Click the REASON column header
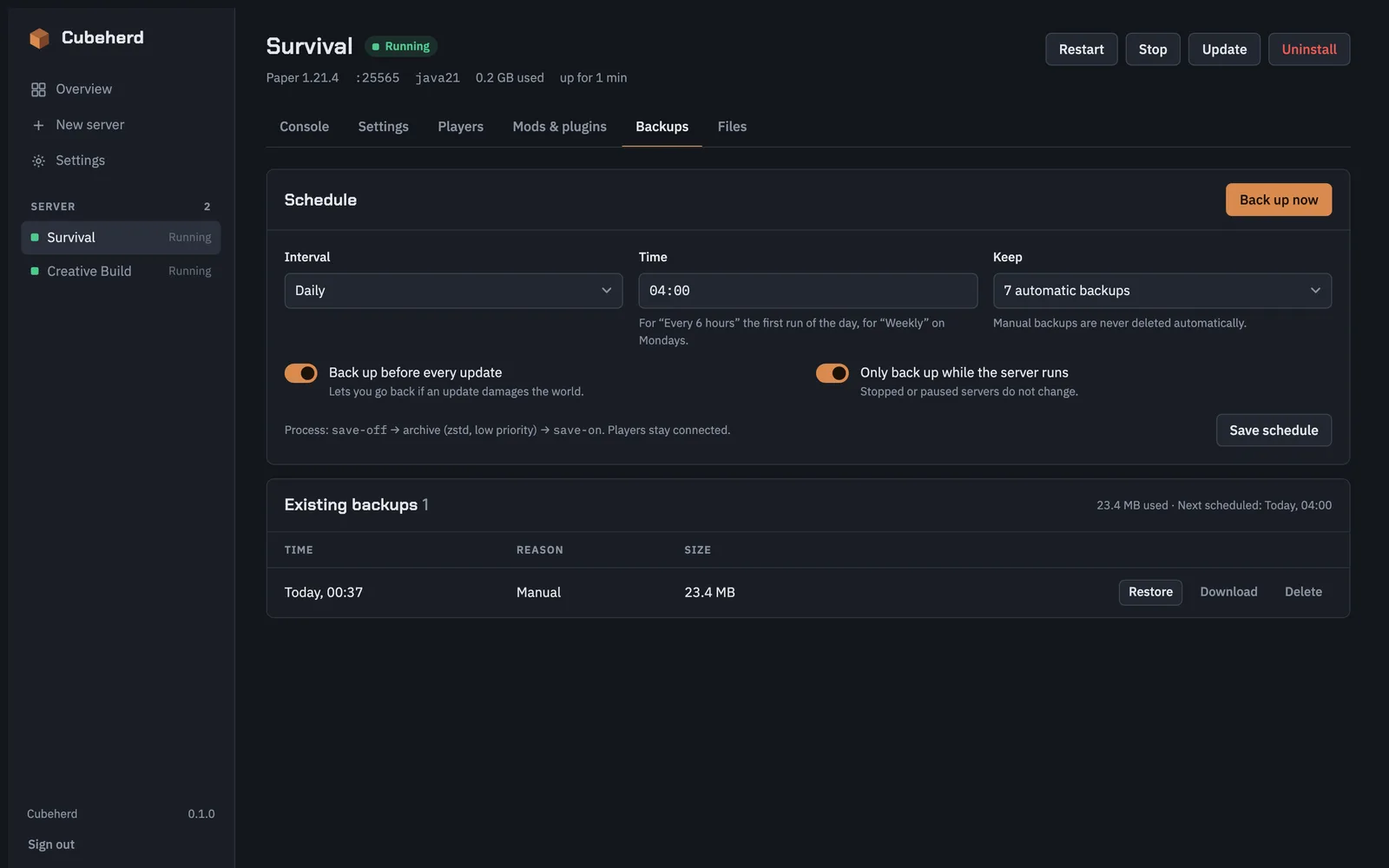 (540, 550)
